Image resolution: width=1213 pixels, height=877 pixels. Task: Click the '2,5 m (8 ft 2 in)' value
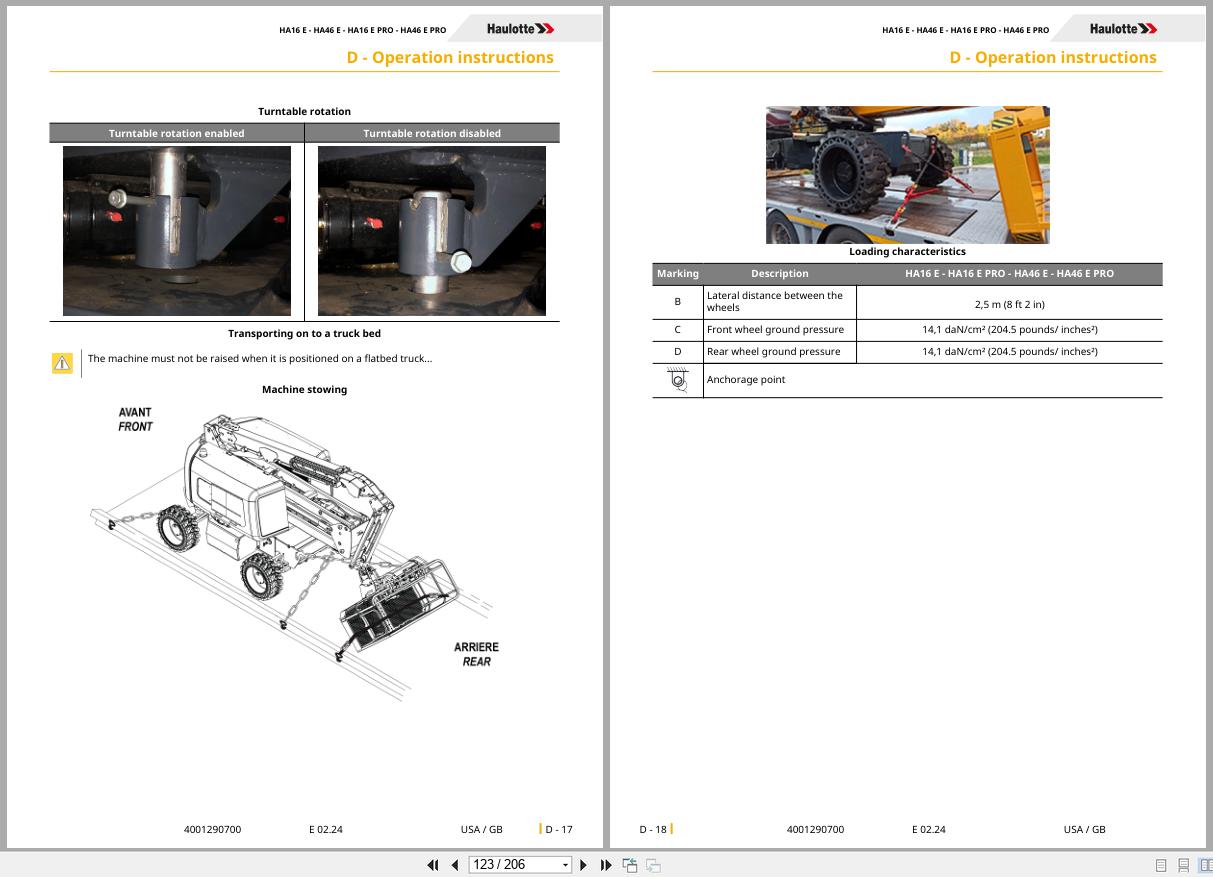click(1009, 304)
